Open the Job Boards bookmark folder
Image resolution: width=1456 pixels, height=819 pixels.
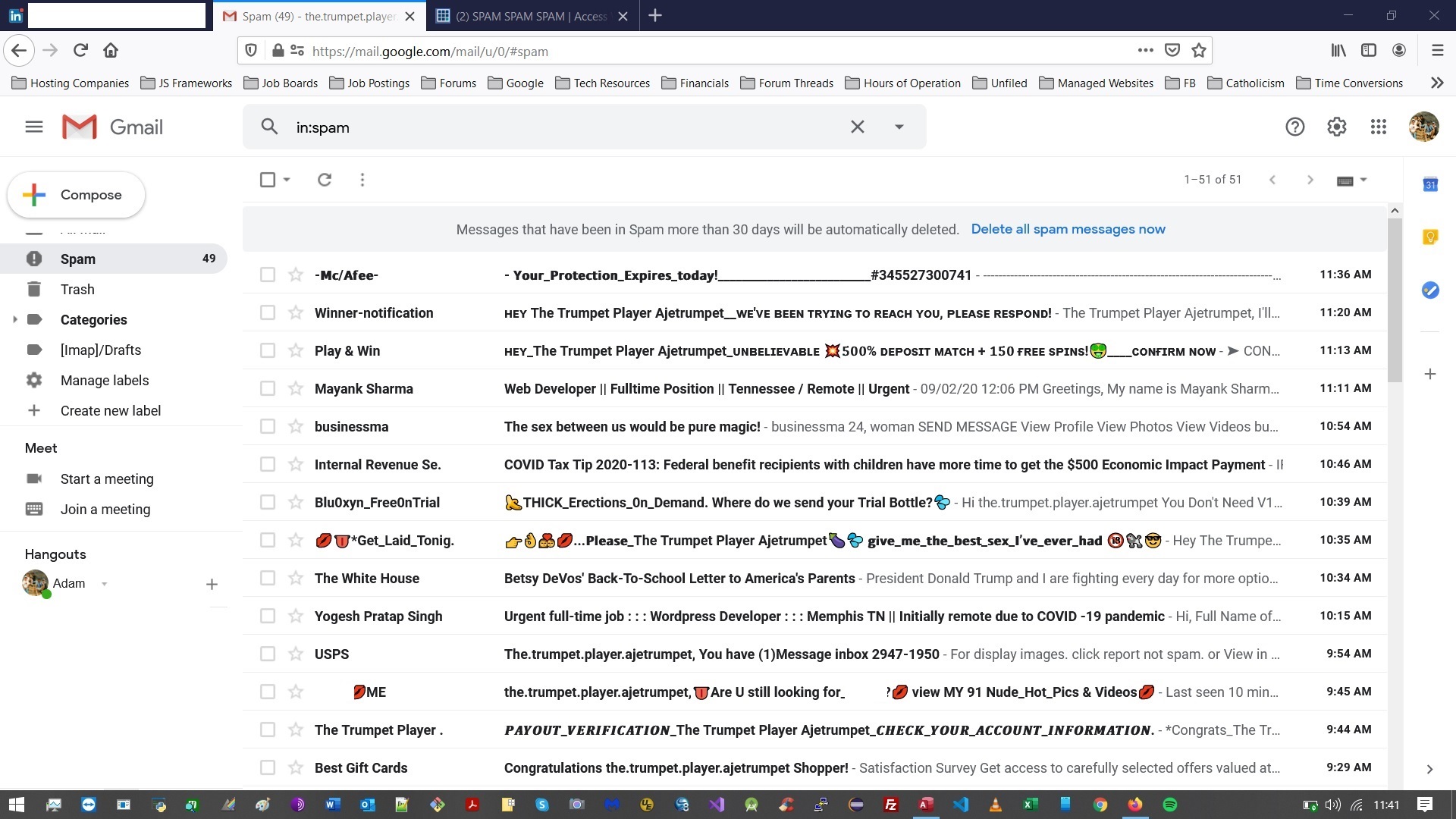point(281,83)
